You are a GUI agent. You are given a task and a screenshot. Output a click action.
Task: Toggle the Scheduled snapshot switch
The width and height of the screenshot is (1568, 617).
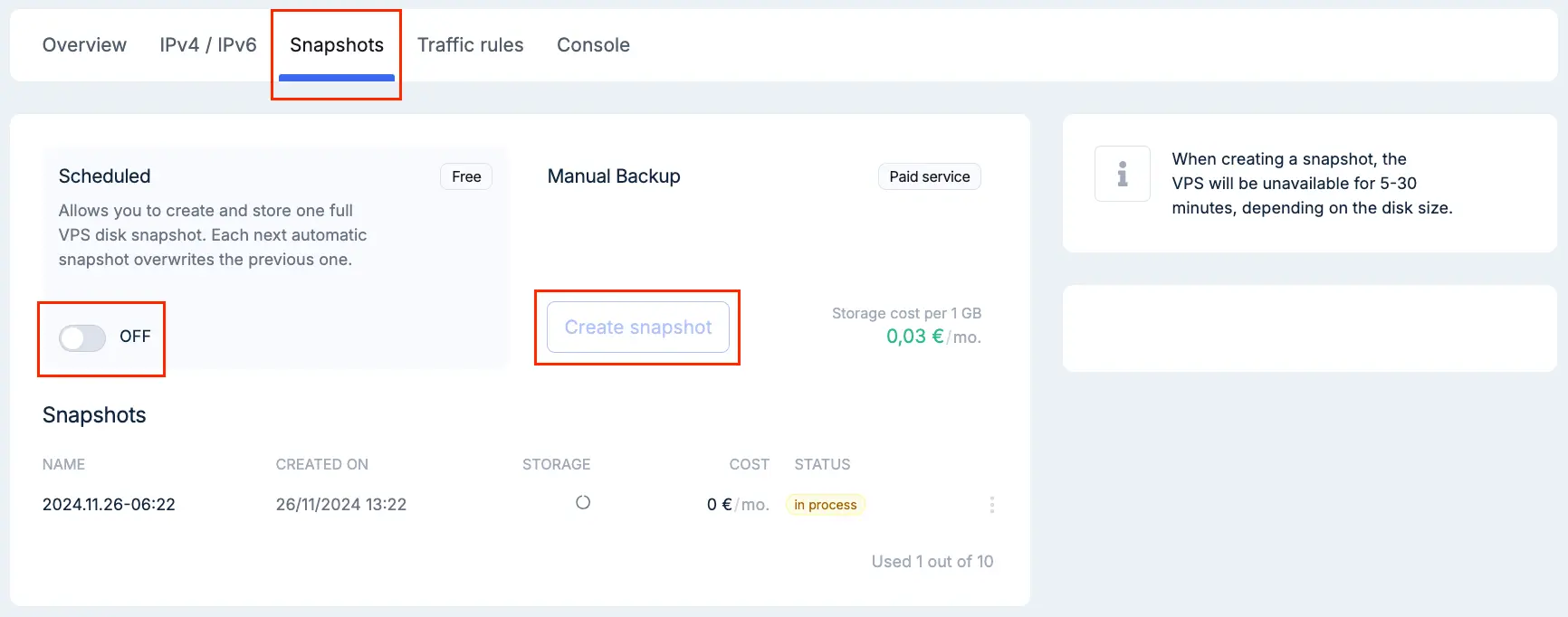click(82, 337)
